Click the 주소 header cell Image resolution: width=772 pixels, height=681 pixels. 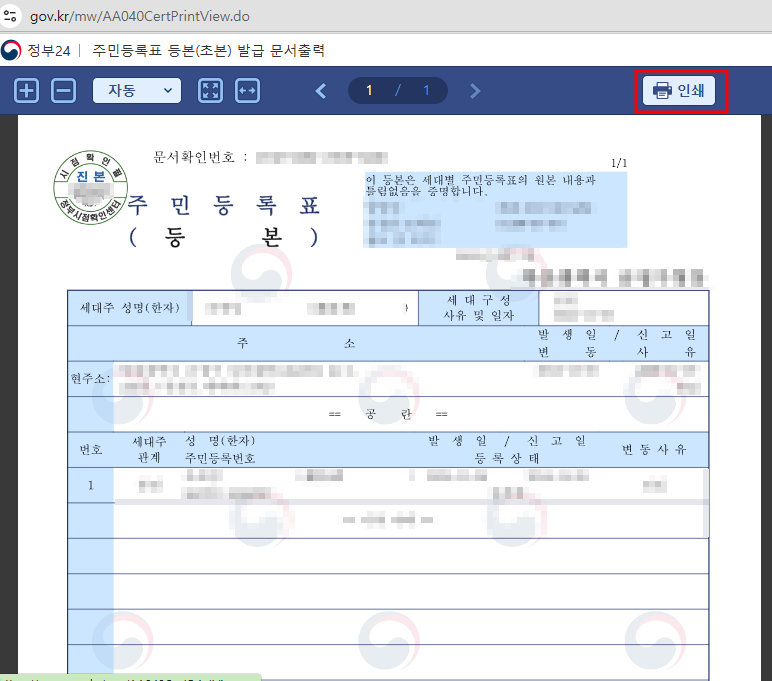tap(296, 343)
